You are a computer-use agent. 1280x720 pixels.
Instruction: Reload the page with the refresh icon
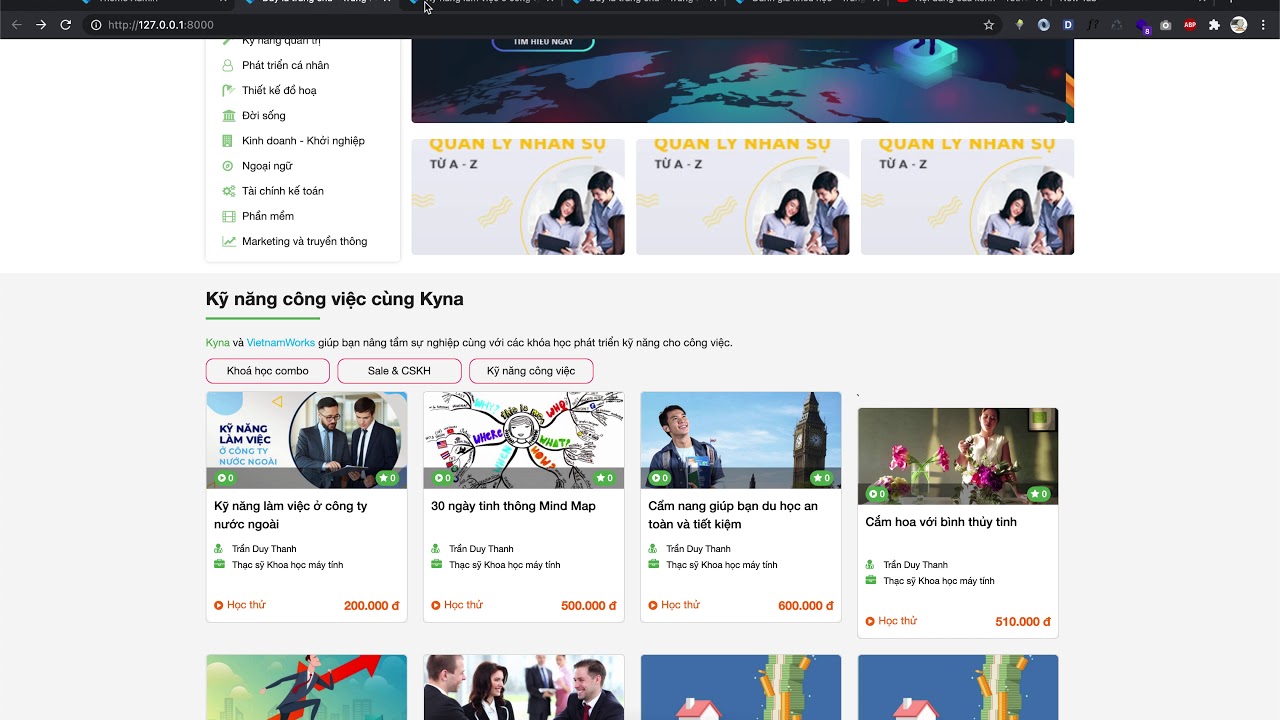click(x=66, y=25)
